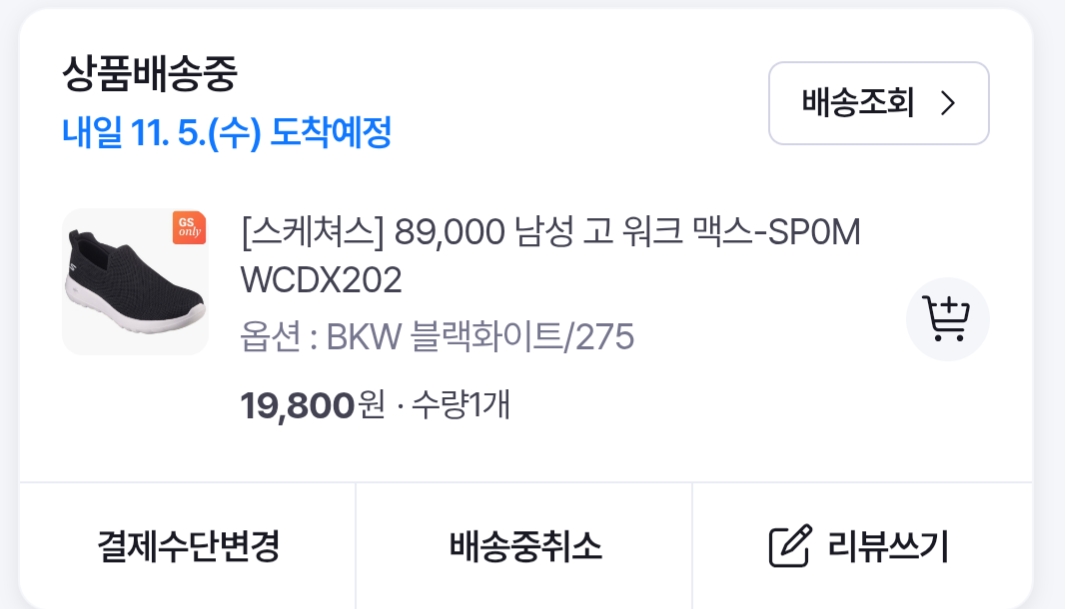Open 리뷰쓰기 to write a review
The image size is (1066, 609).
click(x=862, y=546)
